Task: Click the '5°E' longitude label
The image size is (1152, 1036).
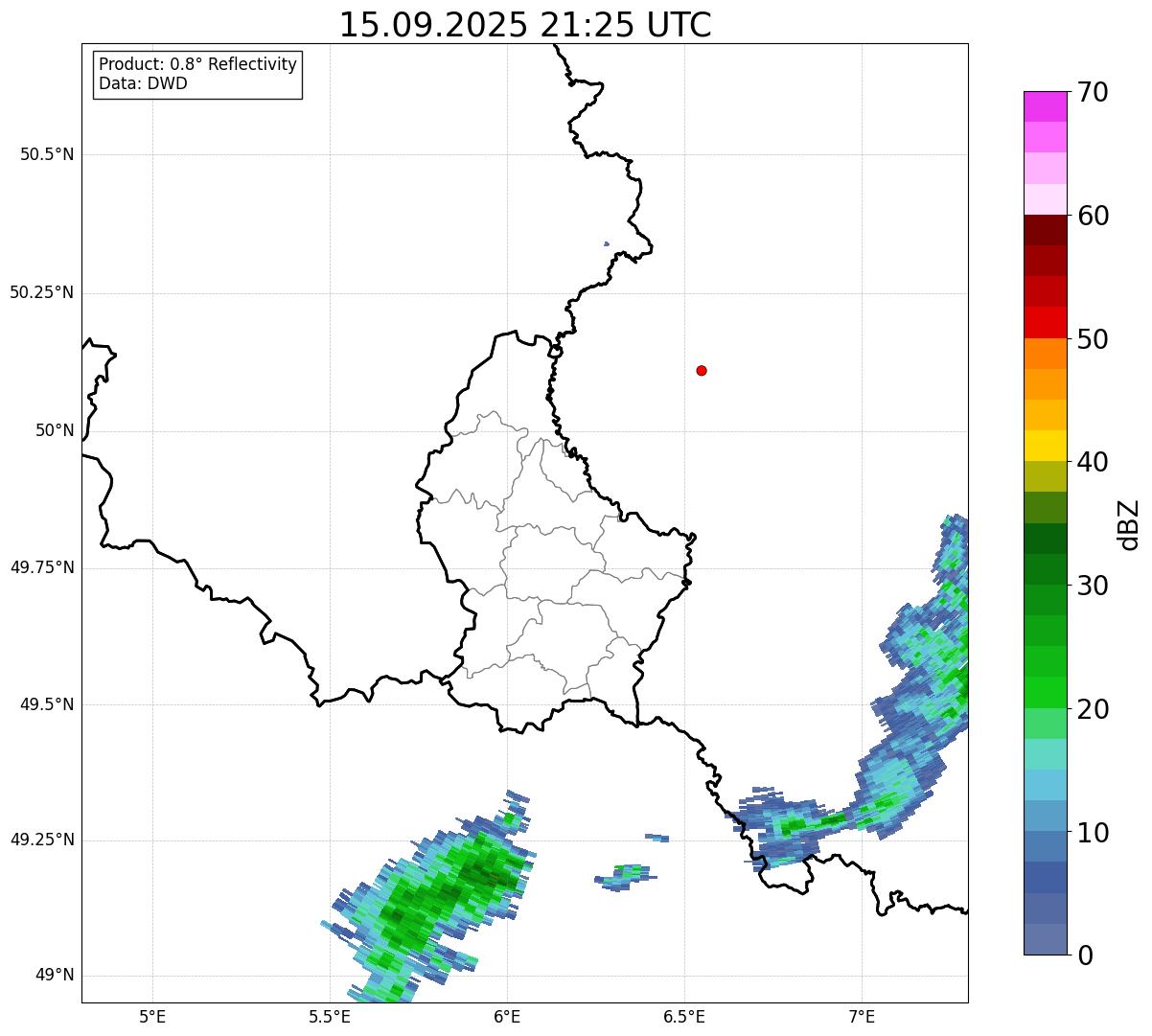Action: [x=152, y=1016]
